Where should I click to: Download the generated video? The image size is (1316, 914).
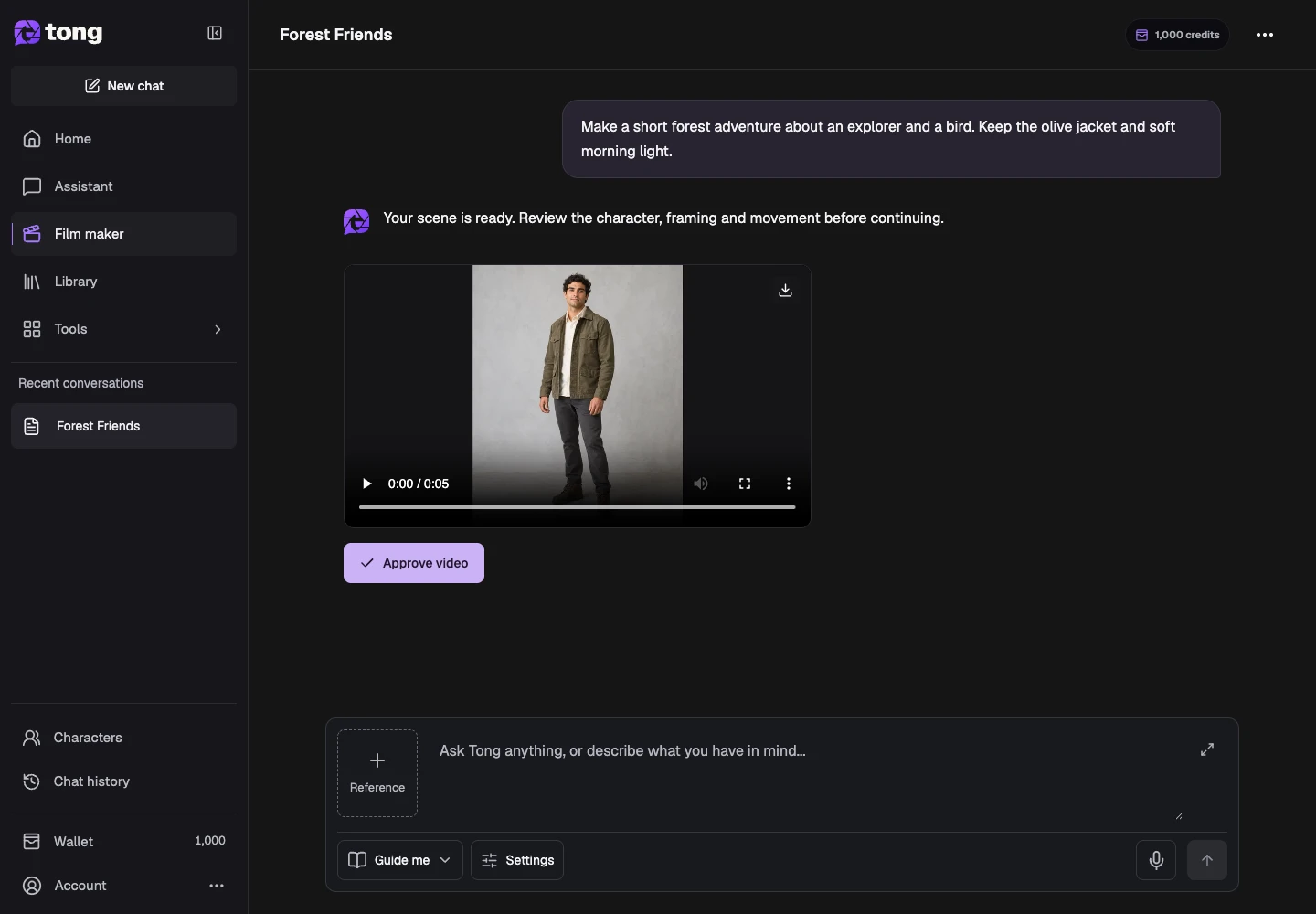pyautogui.click(x=785, y=291)
